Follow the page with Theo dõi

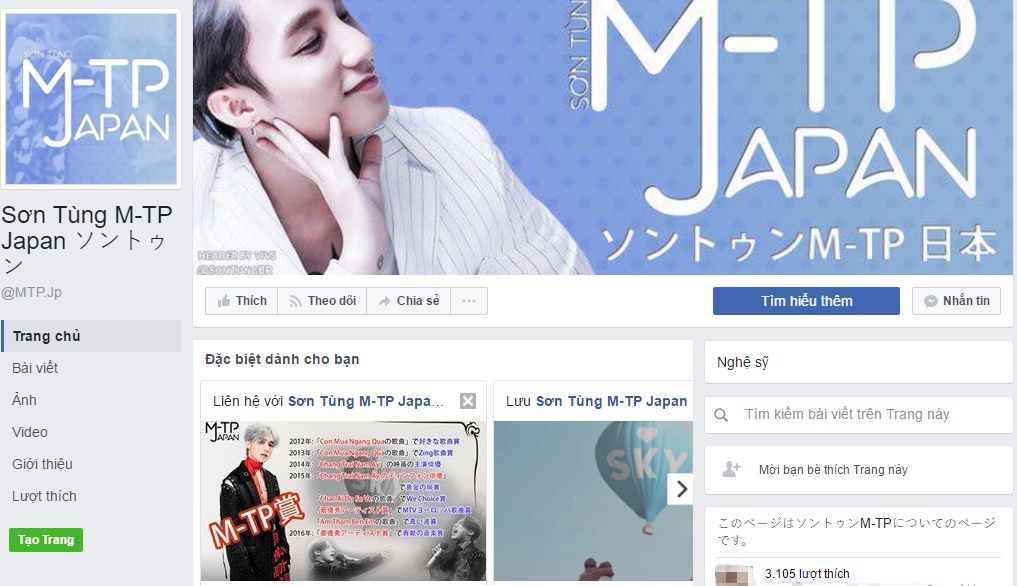[x=322, y=301]
